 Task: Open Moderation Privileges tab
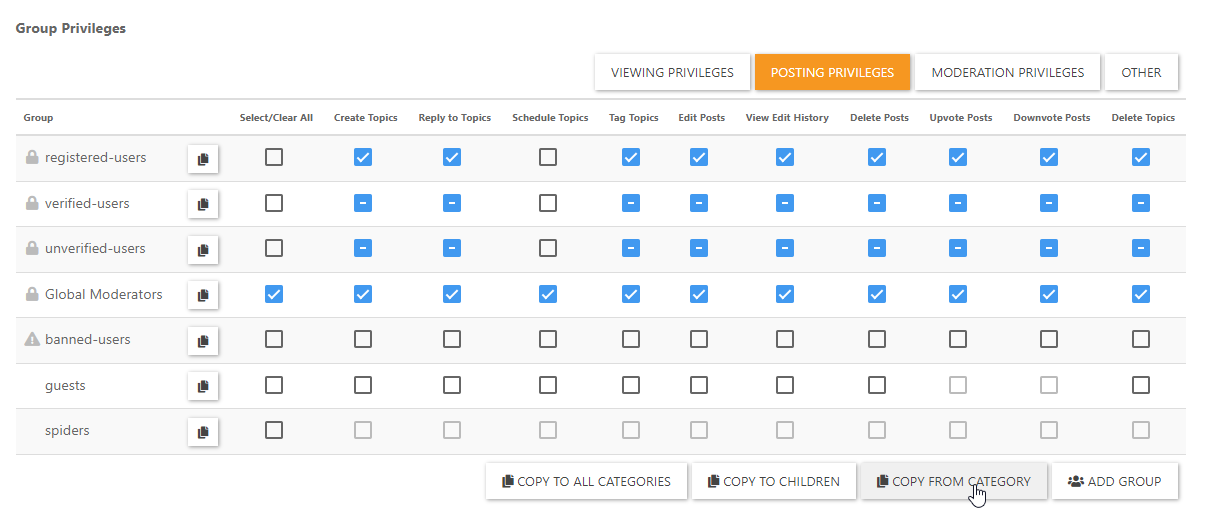click(1007, 72)
